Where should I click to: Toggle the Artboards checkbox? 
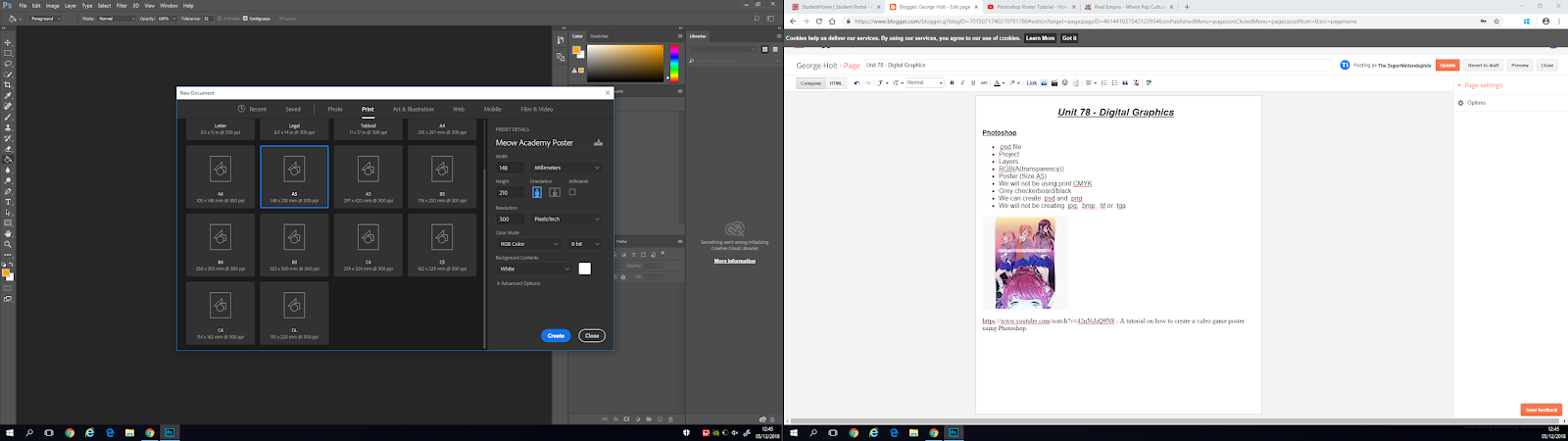pyautogui.click(x=572, y=192)
